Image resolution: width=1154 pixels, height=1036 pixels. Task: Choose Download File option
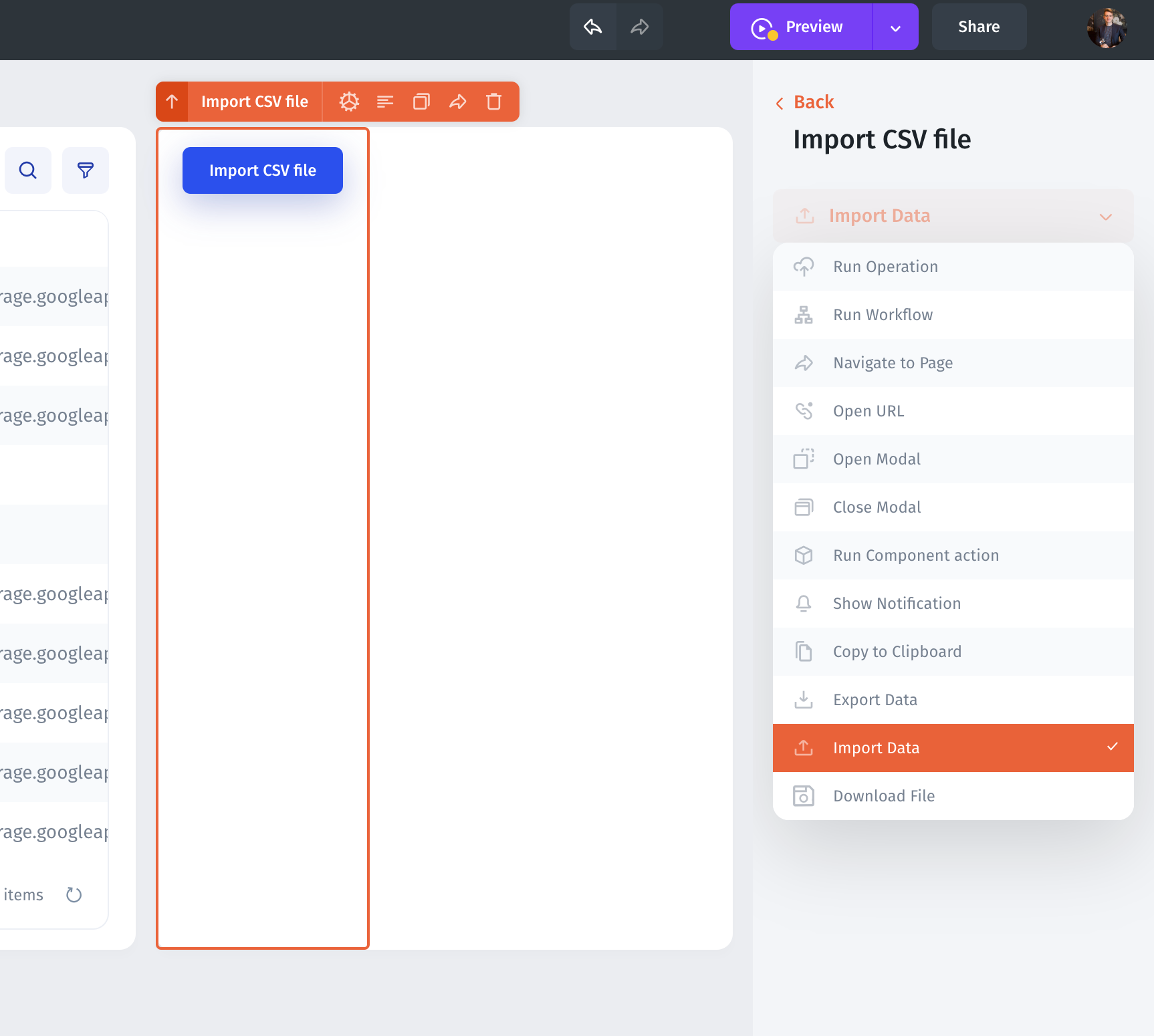[x=953, y=796]
